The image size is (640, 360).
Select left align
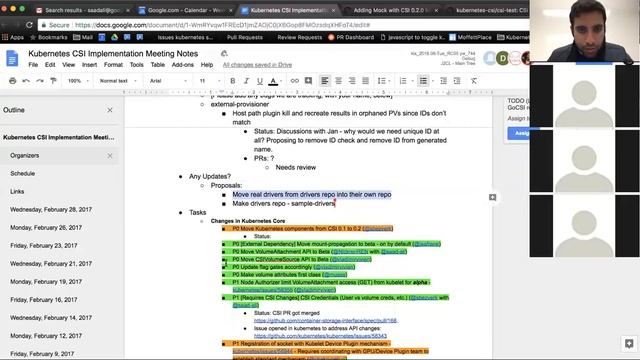(324, 81)
